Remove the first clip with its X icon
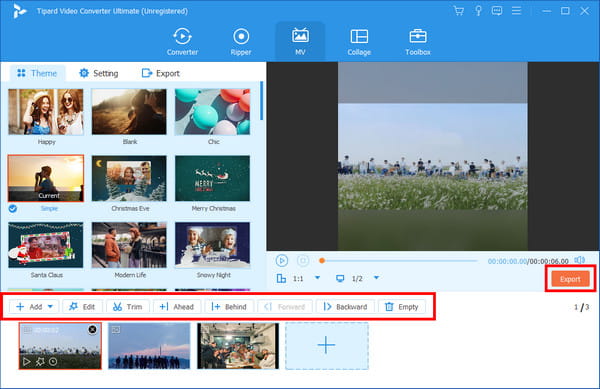The image size is (600, 389). [x=92, y=329]
